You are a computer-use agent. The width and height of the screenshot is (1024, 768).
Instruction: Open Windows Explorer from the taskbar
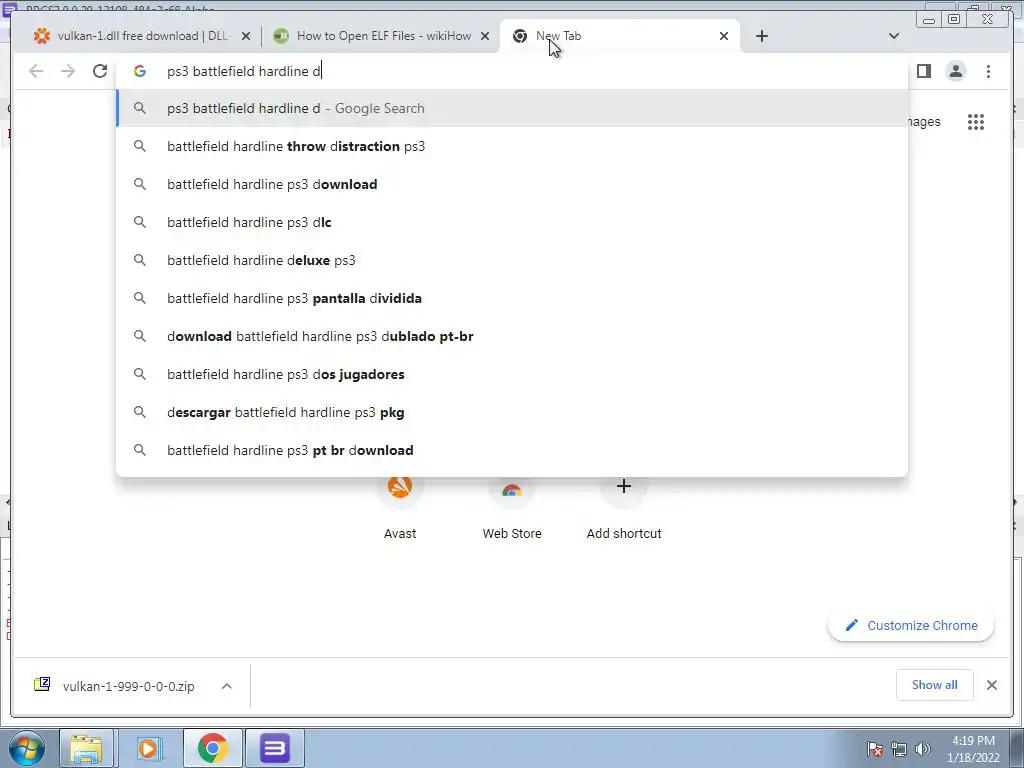point(86,748)
